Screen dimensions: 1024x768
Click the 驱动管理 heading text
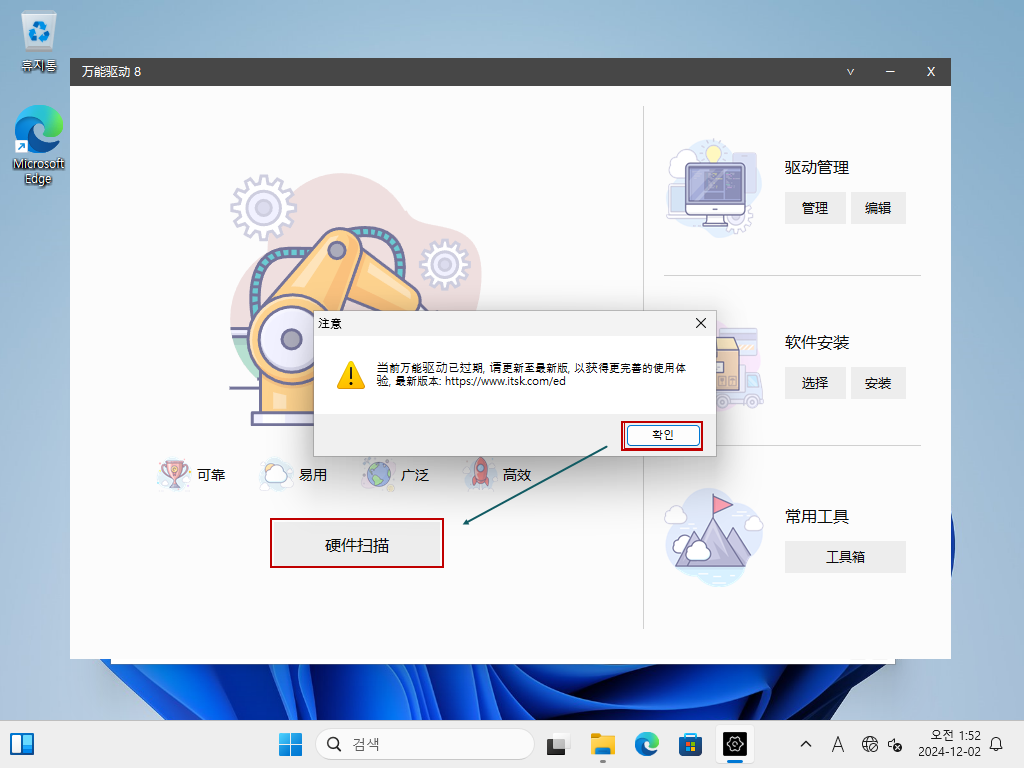(x=816, y=168)
